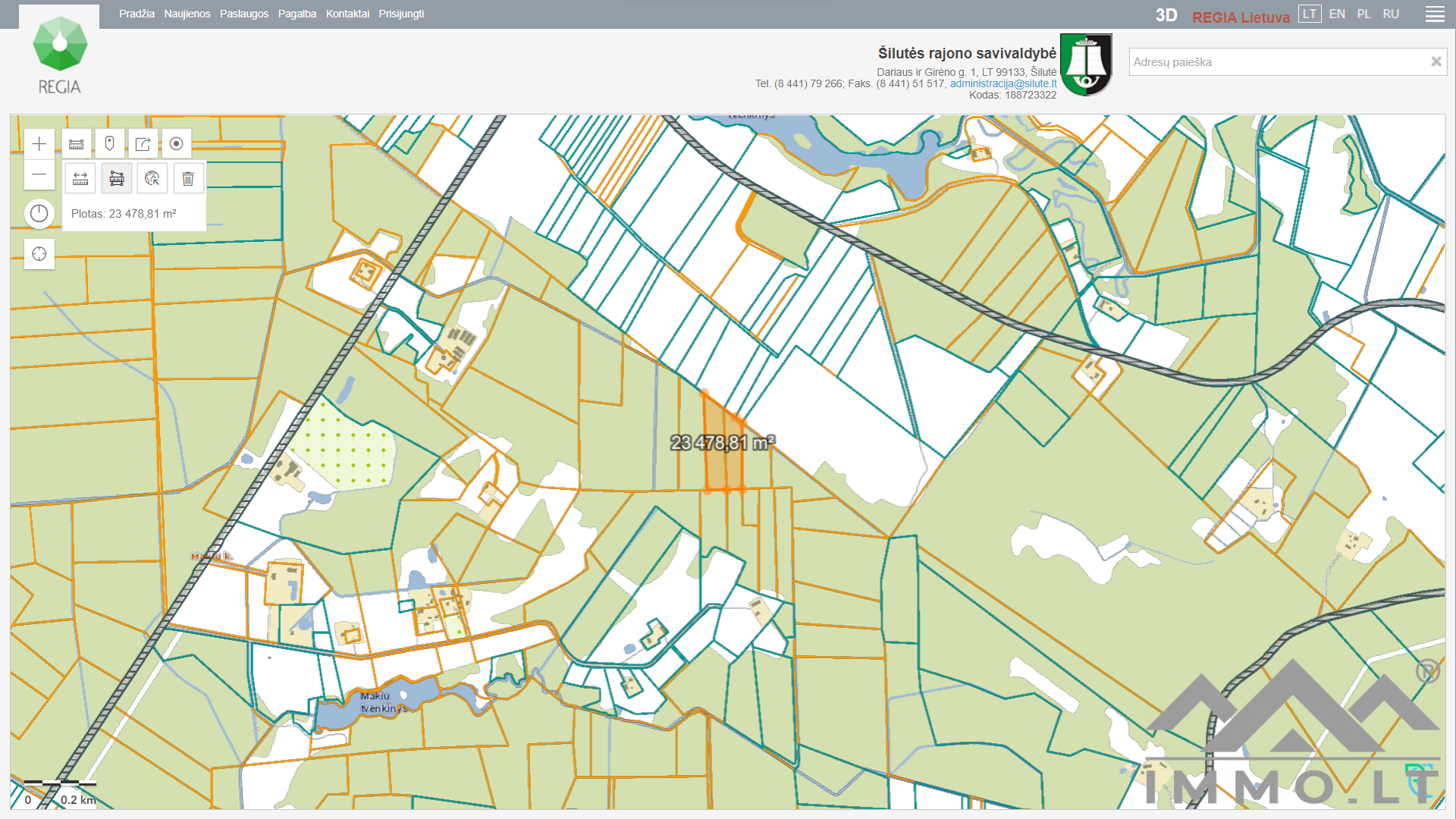Open the Paslaugos menu item
Viewport: 1456px width, 819px height.
tap(243, 14)
